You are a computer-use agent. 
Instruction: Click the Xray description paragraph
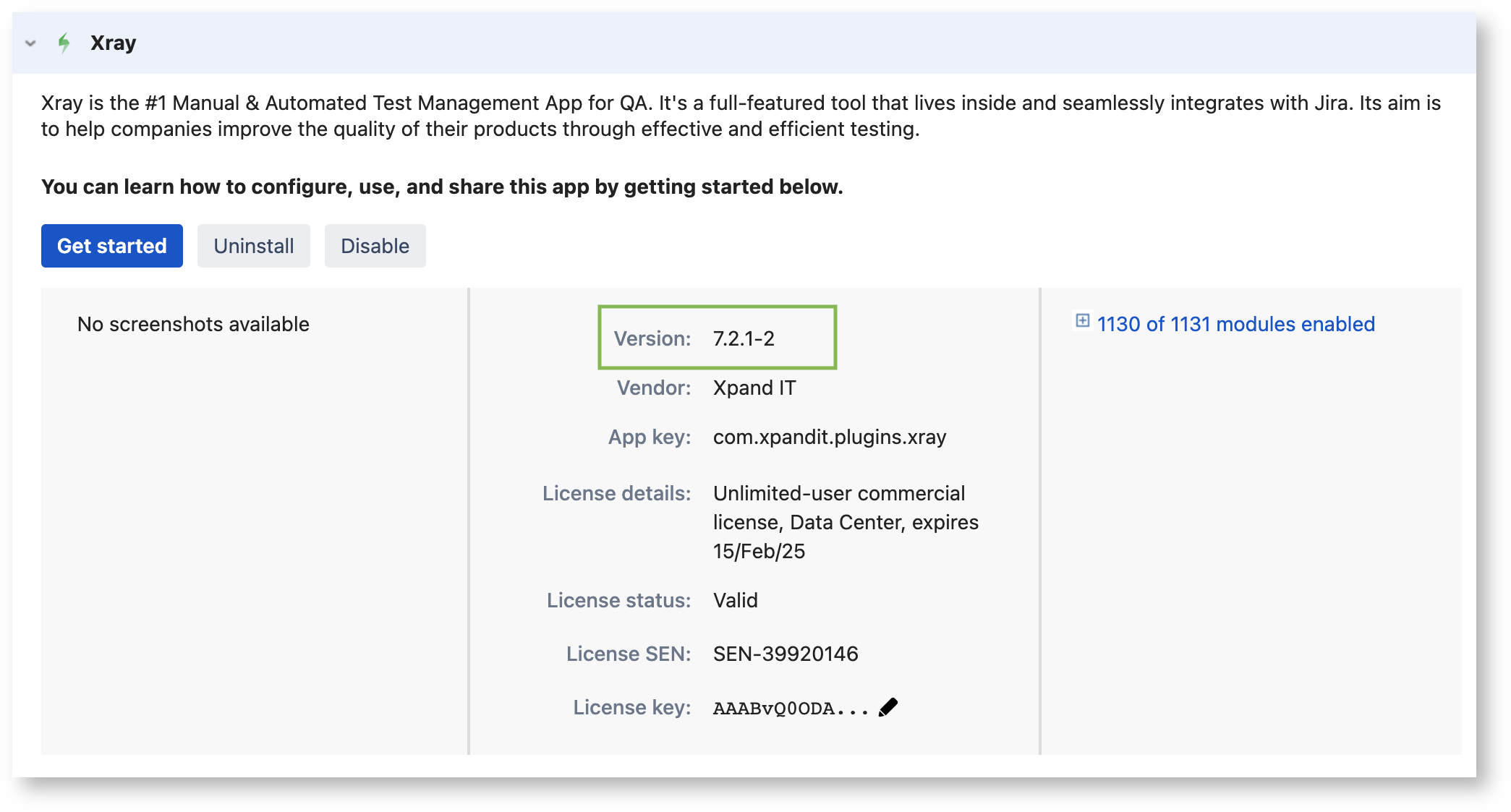[741, 116]
